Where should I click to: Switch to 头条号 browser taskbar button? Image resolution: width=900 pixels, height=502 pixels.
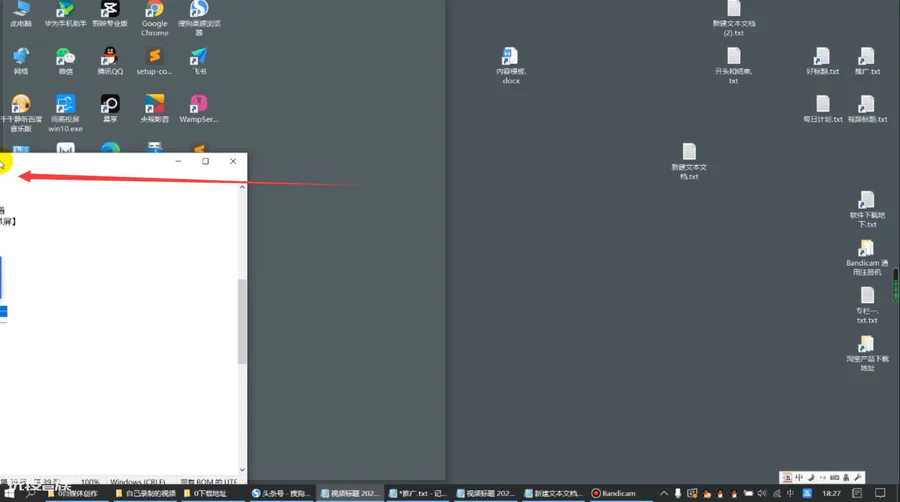tap(281, 493)
